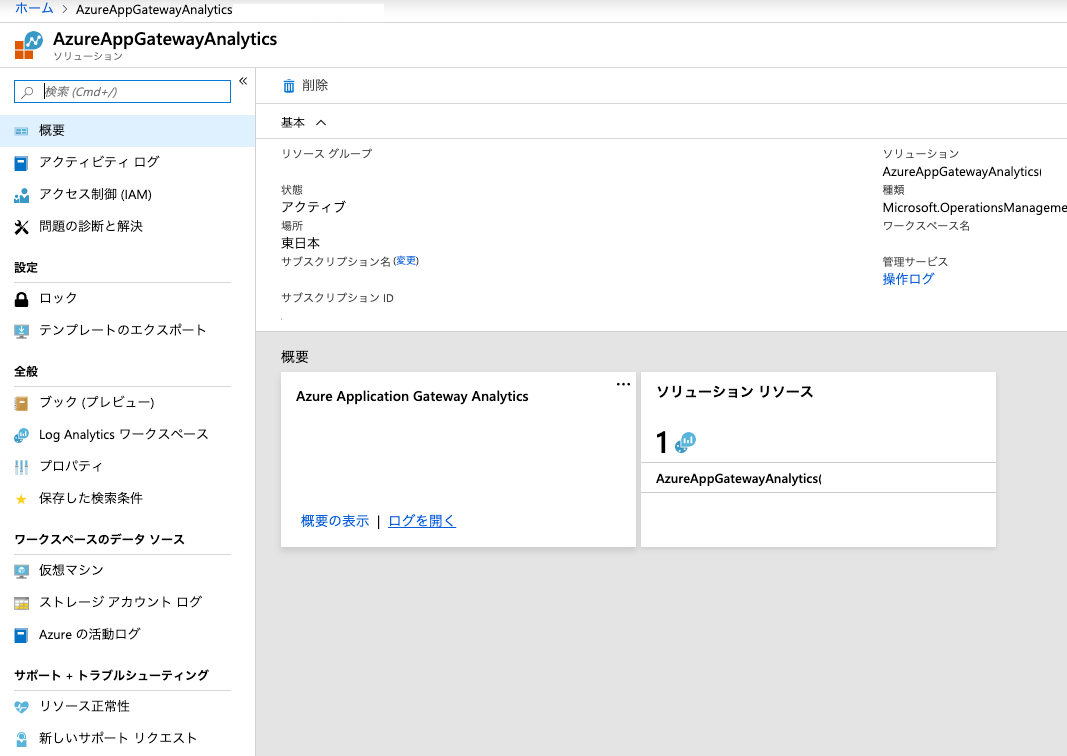Click the 変更 subscription link

click(x=406, y=261)
